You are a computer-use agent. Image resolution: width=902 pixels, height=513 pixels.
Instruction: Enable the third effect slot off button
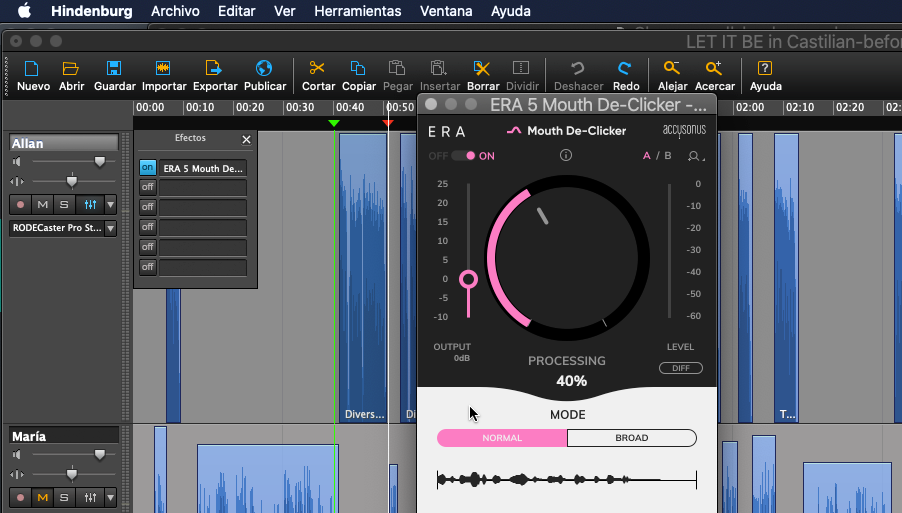pos(147,207)
